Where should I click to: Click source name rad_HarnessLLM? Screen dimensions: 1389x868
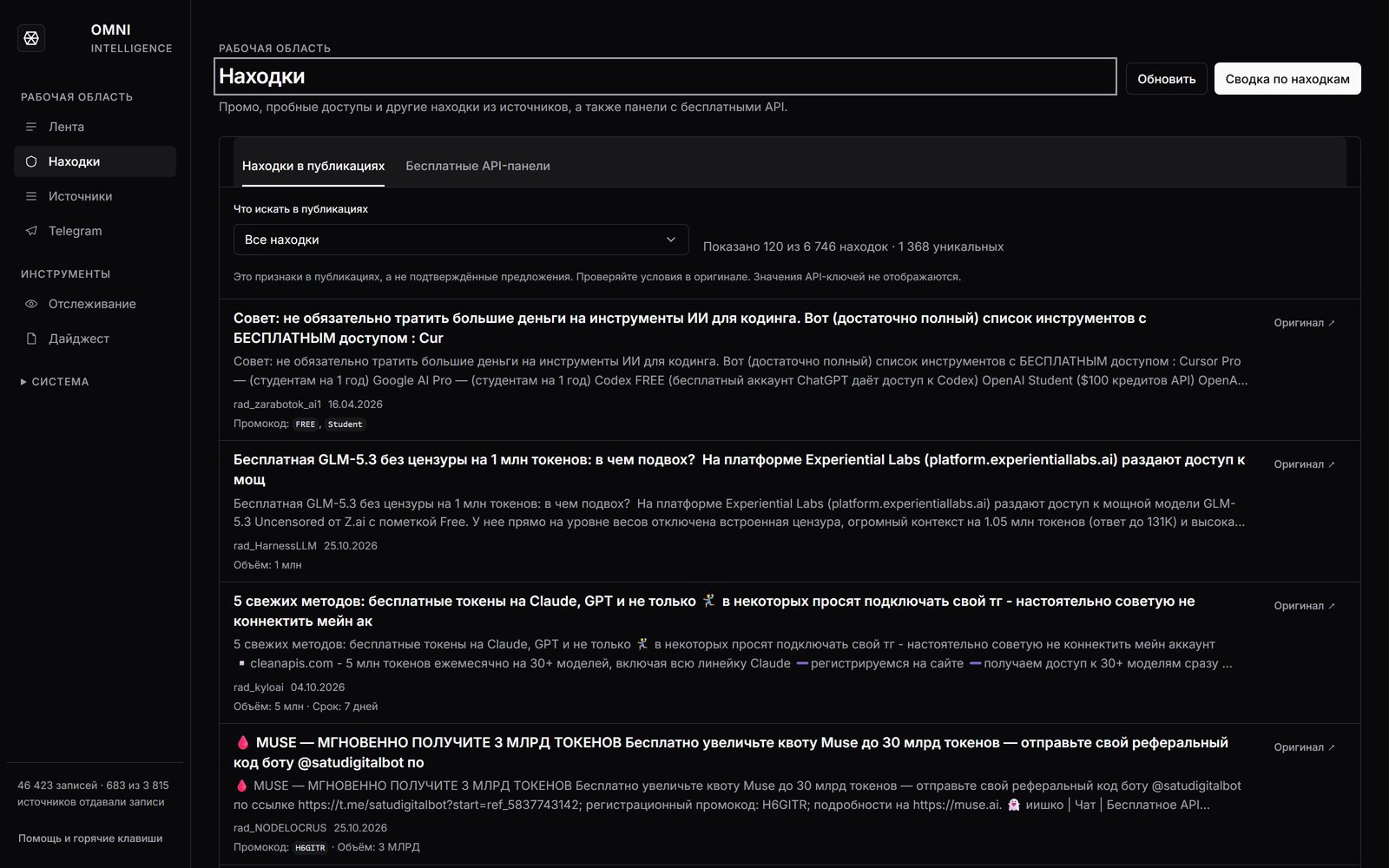click(275, 546)
